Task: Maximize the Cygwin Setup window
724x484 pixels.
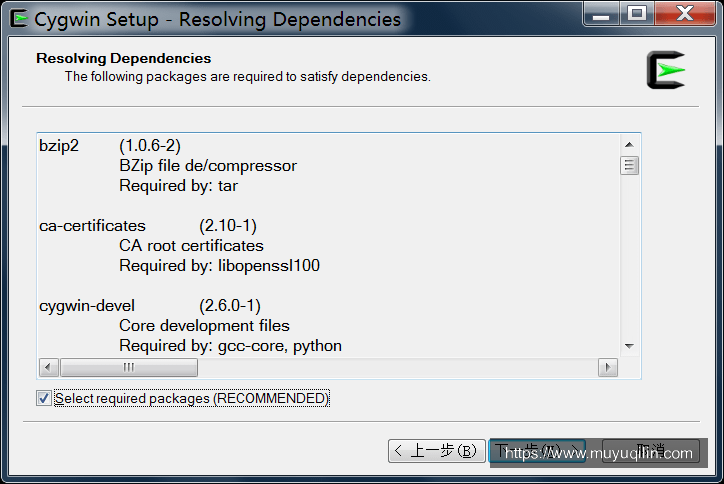Action: point(637,13)
